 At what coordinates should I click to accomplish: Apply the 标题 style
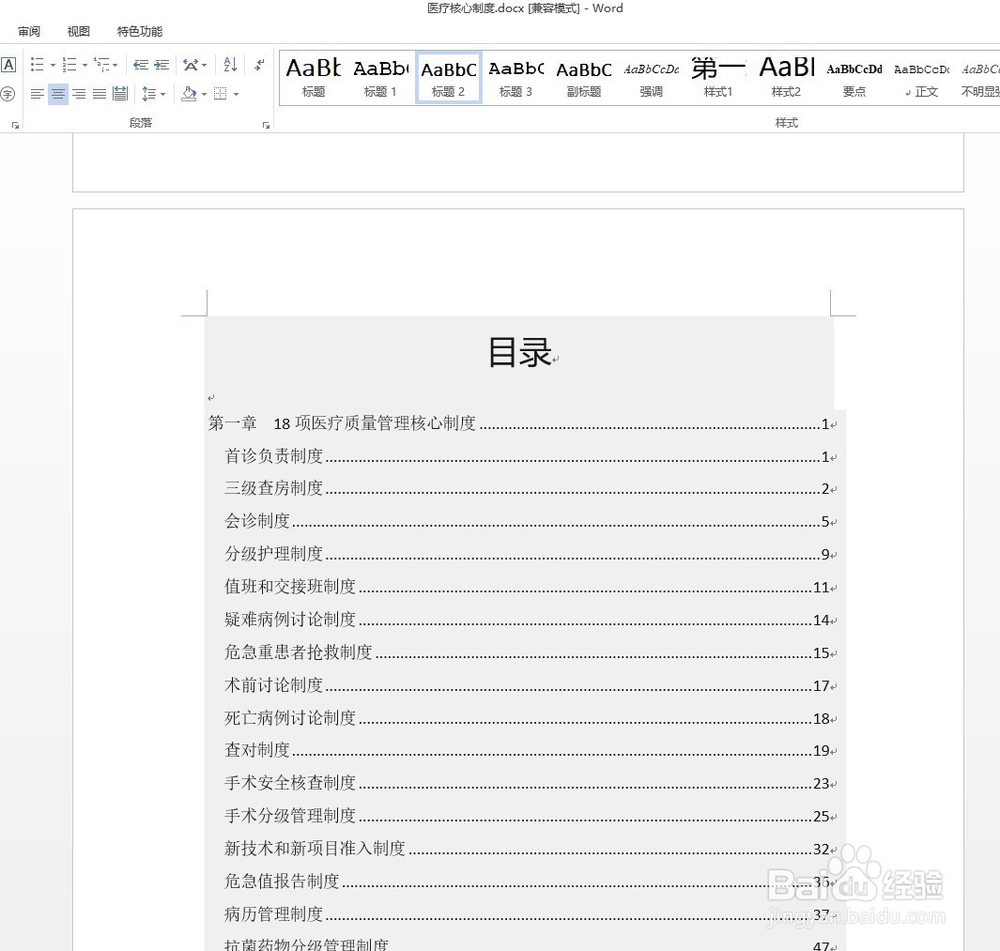click(313, 77)
